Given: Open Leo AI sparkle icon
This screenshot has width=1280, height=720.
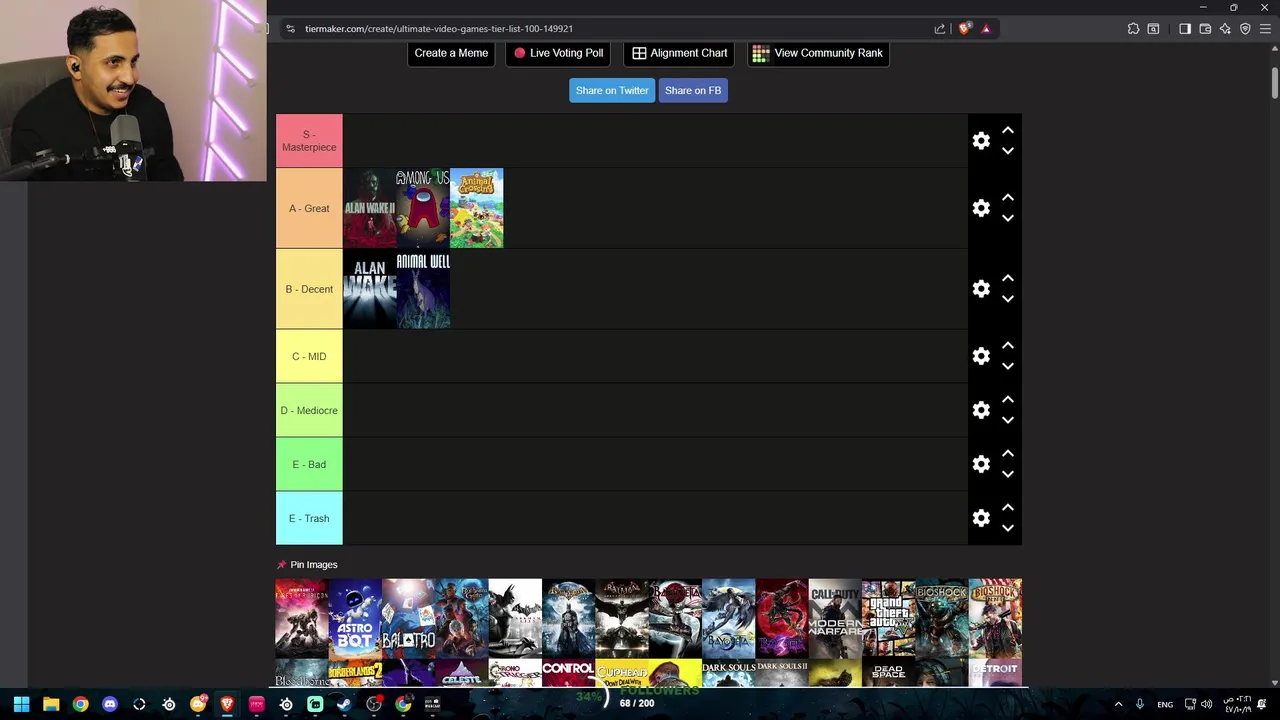Looking at the screenshot, I should [1225, 29].
